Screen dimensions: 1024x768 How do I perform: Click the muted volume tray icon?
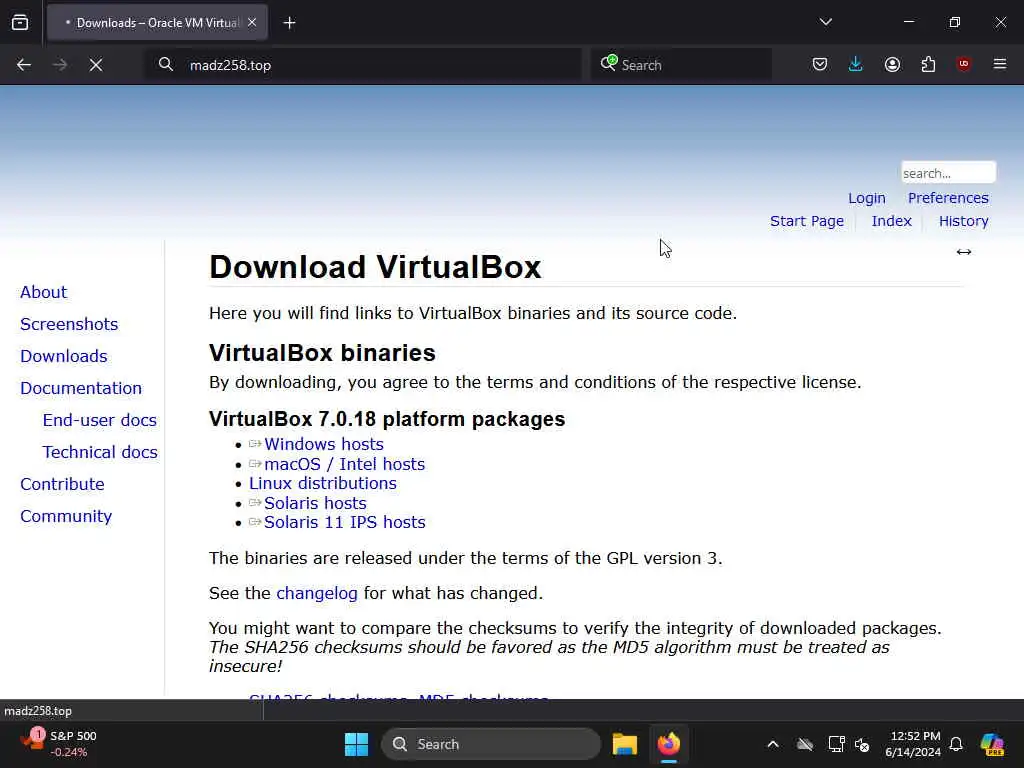[x=862, y=744]
